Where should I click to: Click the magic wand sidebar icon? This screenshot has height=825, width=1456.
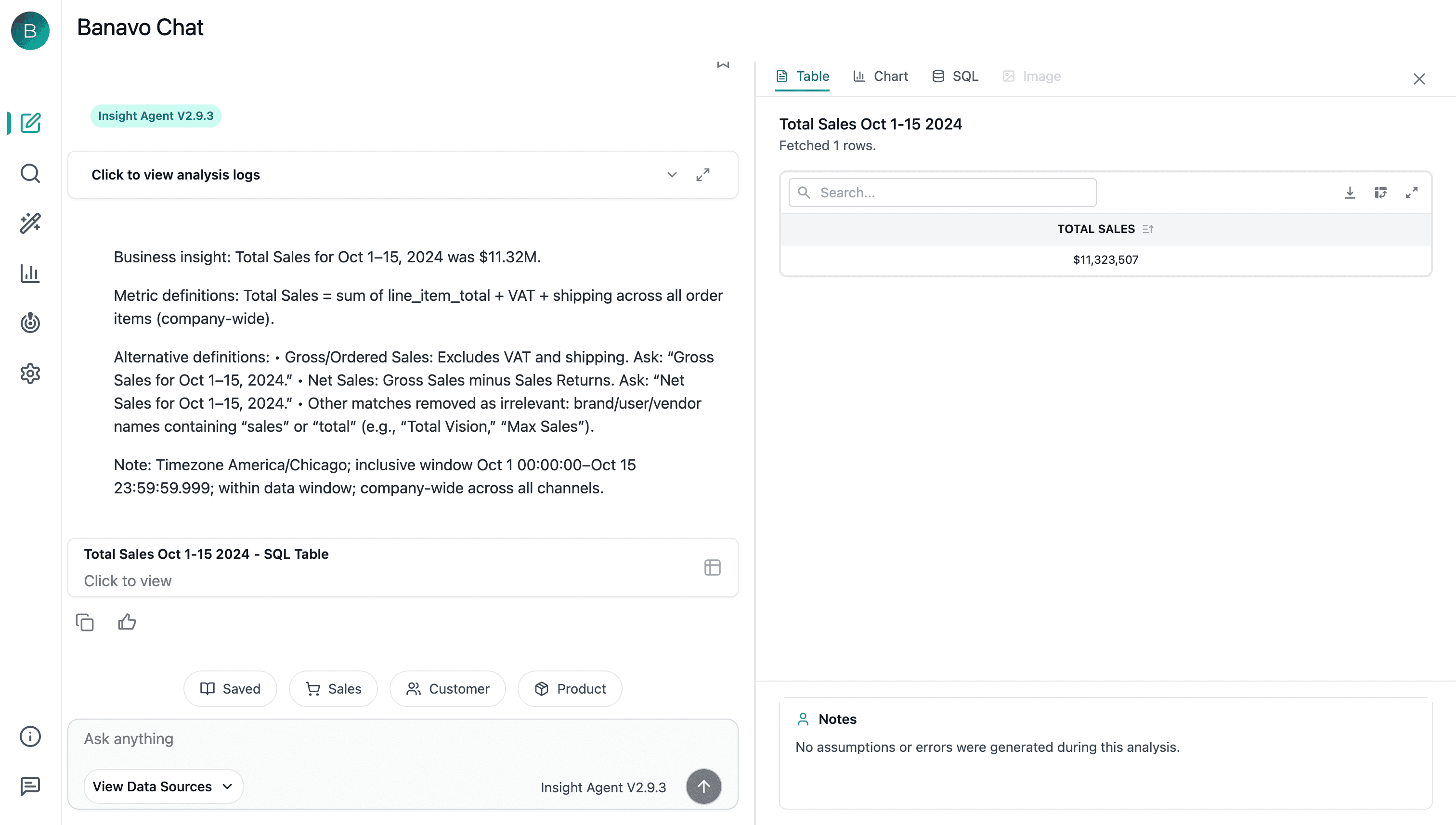coord(30,223)
